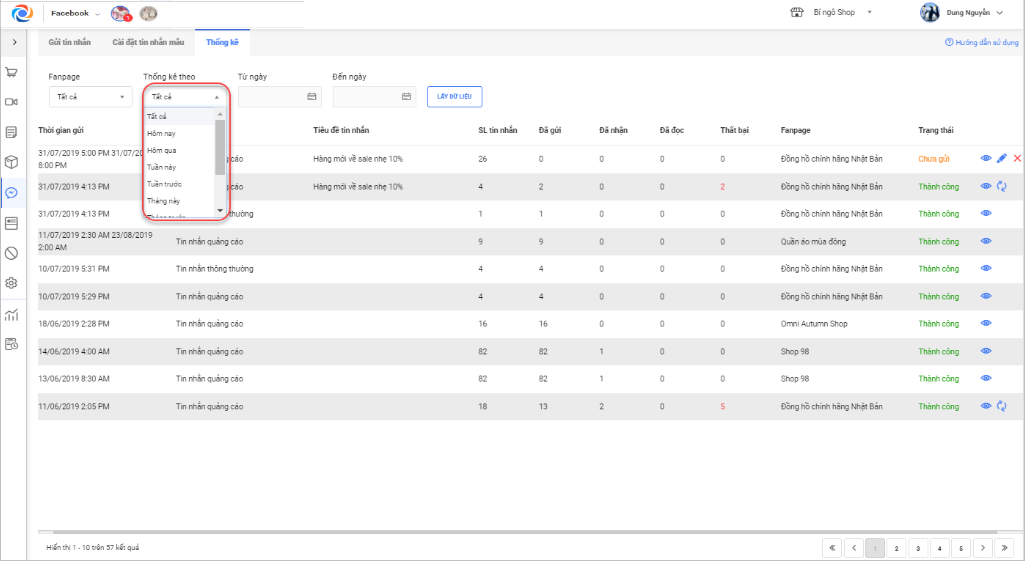Delete the unsent message with red X
This screenshot has width=1025, height=561.
point(1017,158)
